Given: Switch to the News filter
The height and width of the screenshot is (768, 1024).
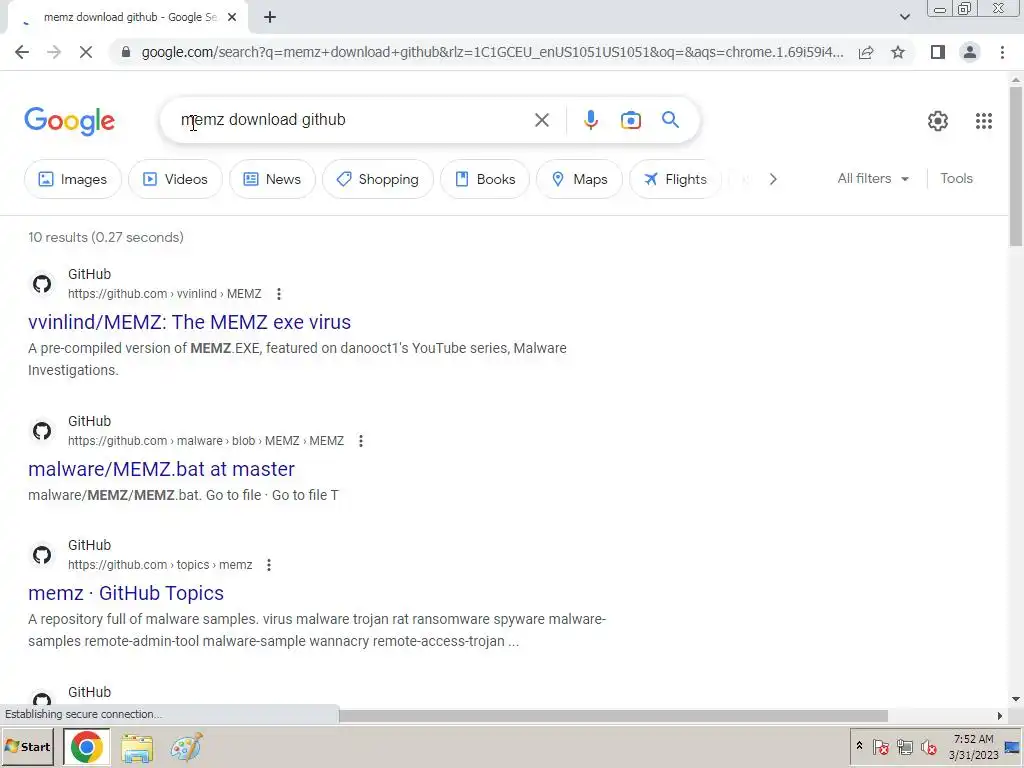Looking at the screenshot, I should click(x=272, y=179).
